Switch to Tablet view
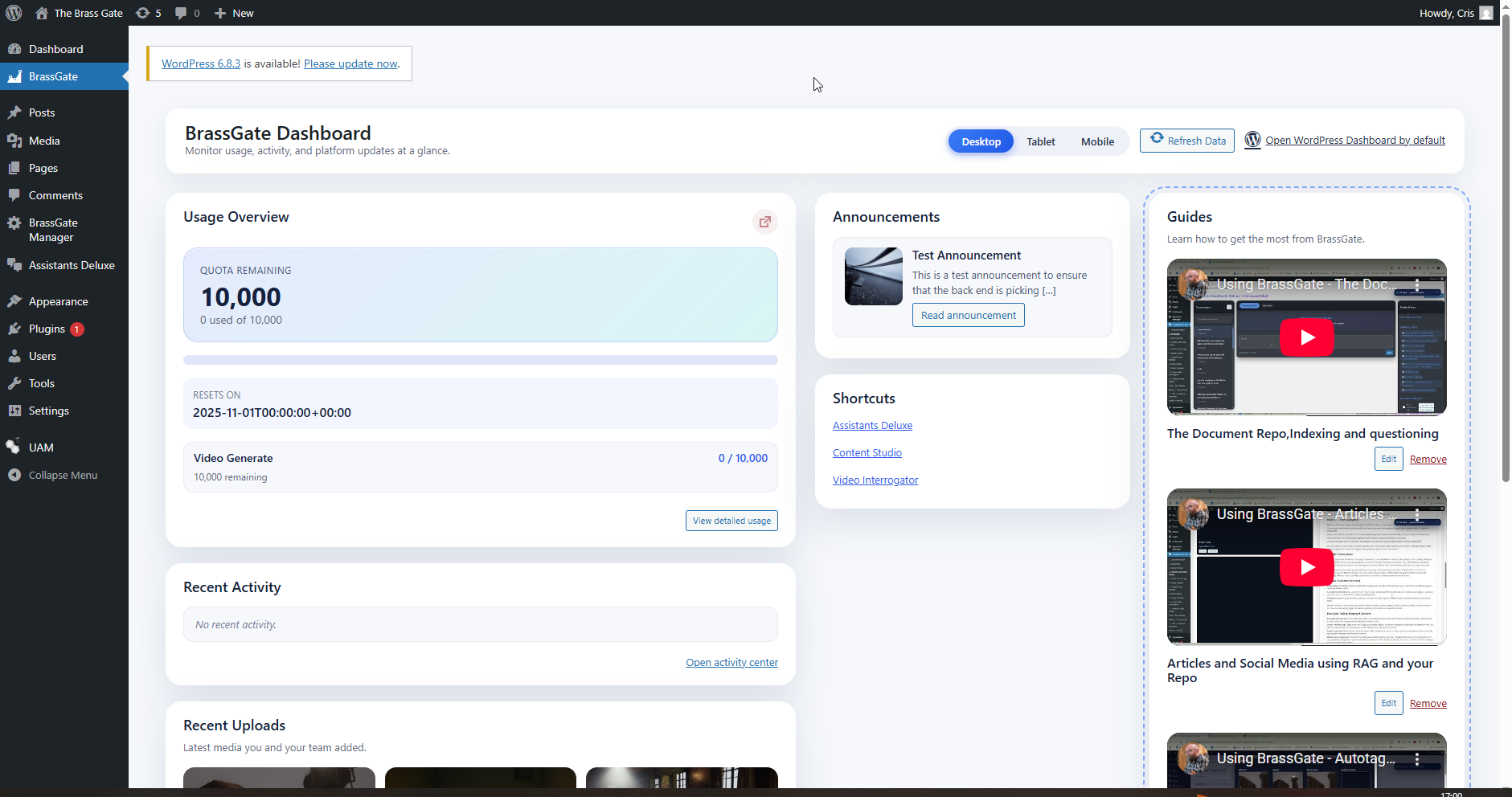 [x=1040, y=141]
